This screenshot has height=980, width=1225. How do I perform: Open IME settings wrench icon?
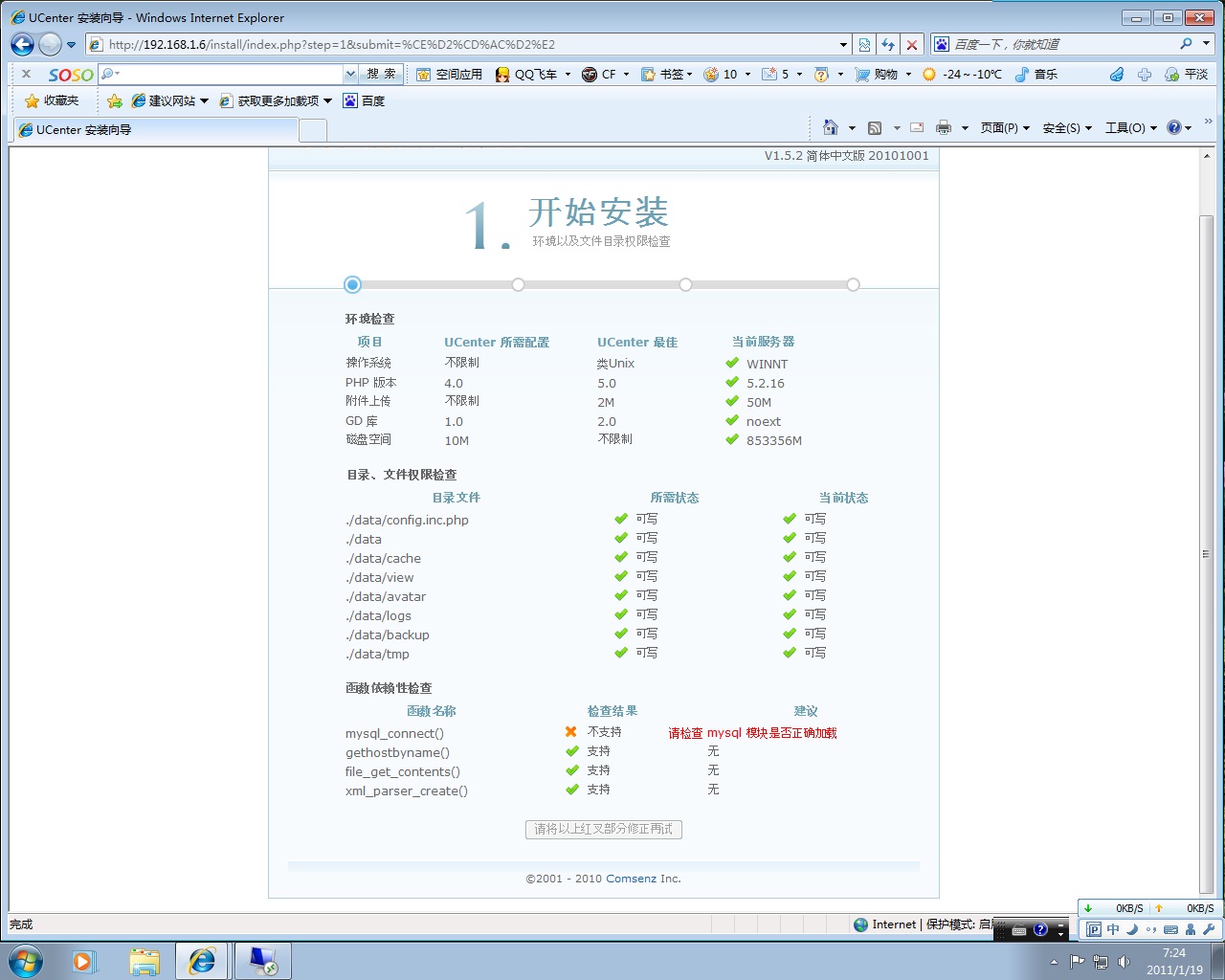1209,929
